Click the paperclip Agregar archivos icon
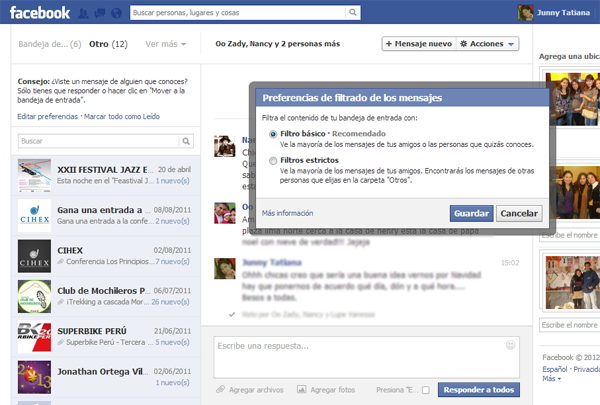This screenshot has width=600, height=405. coord(220,390)
